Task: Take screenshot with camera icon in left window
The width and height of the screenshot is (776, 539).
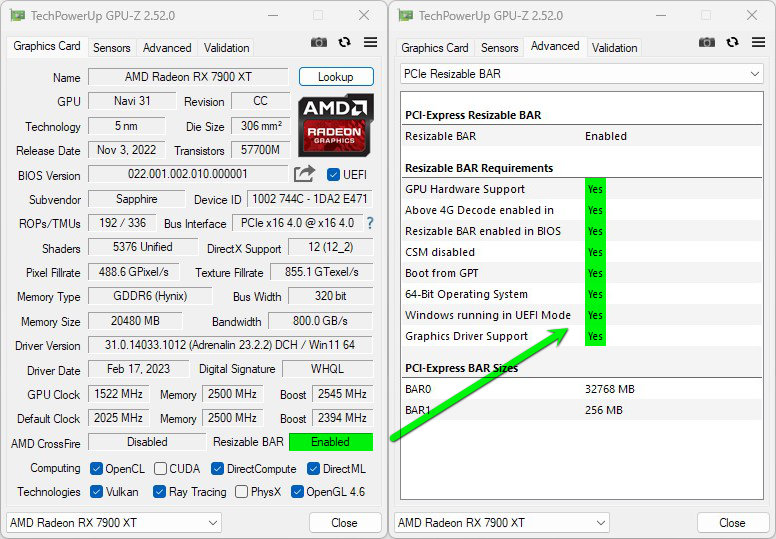Action: [319, 43]
